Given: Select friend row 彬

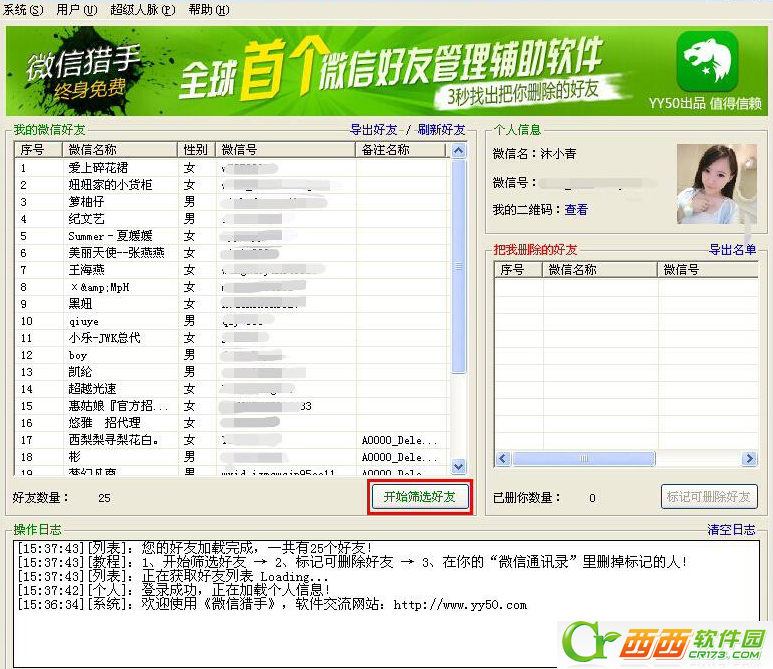Looking at the screenshot, I should coord(232,457).
